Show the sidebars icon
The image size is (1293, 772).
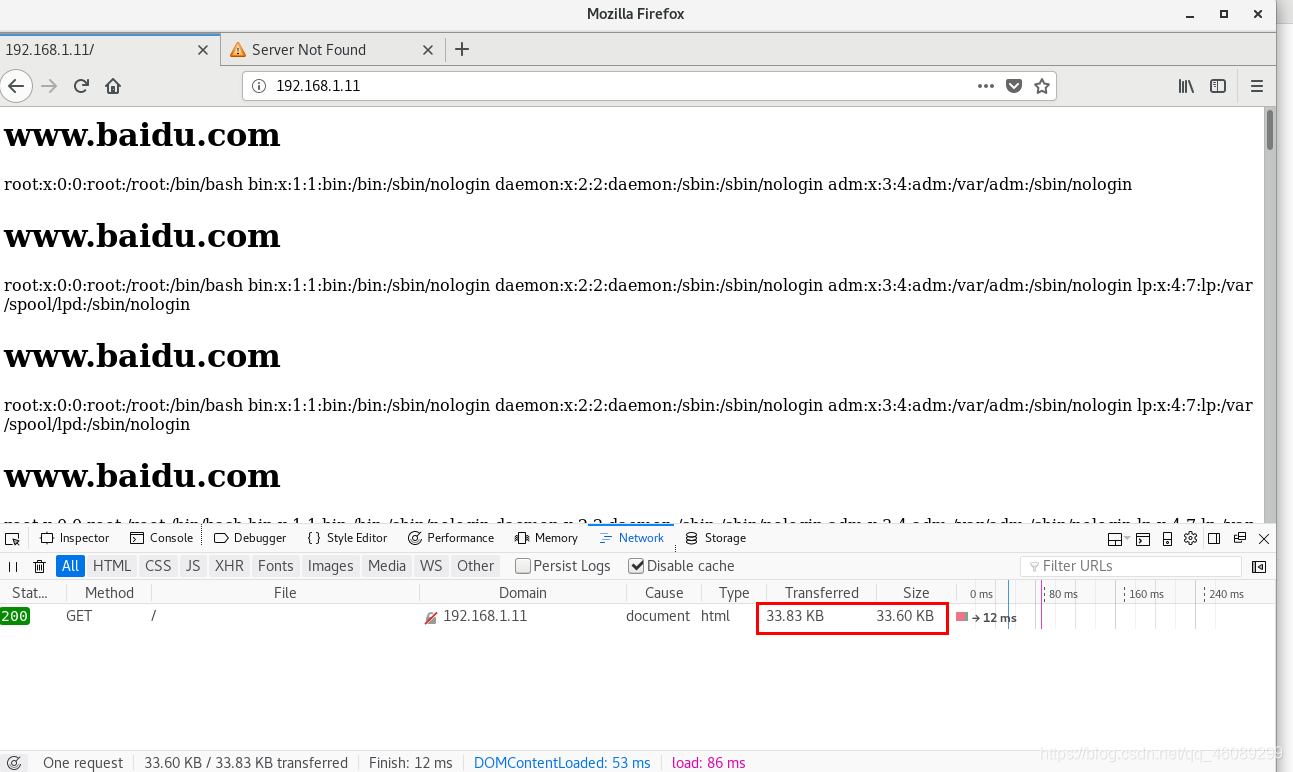[1218, 86]
